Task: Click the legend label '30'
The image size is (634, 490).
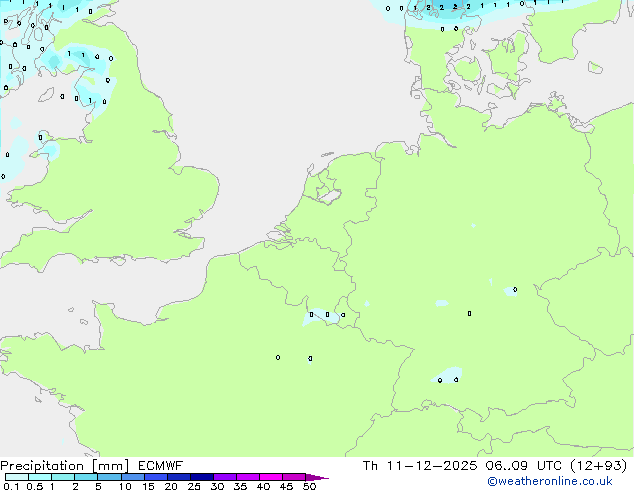Action: click(217, 486)
